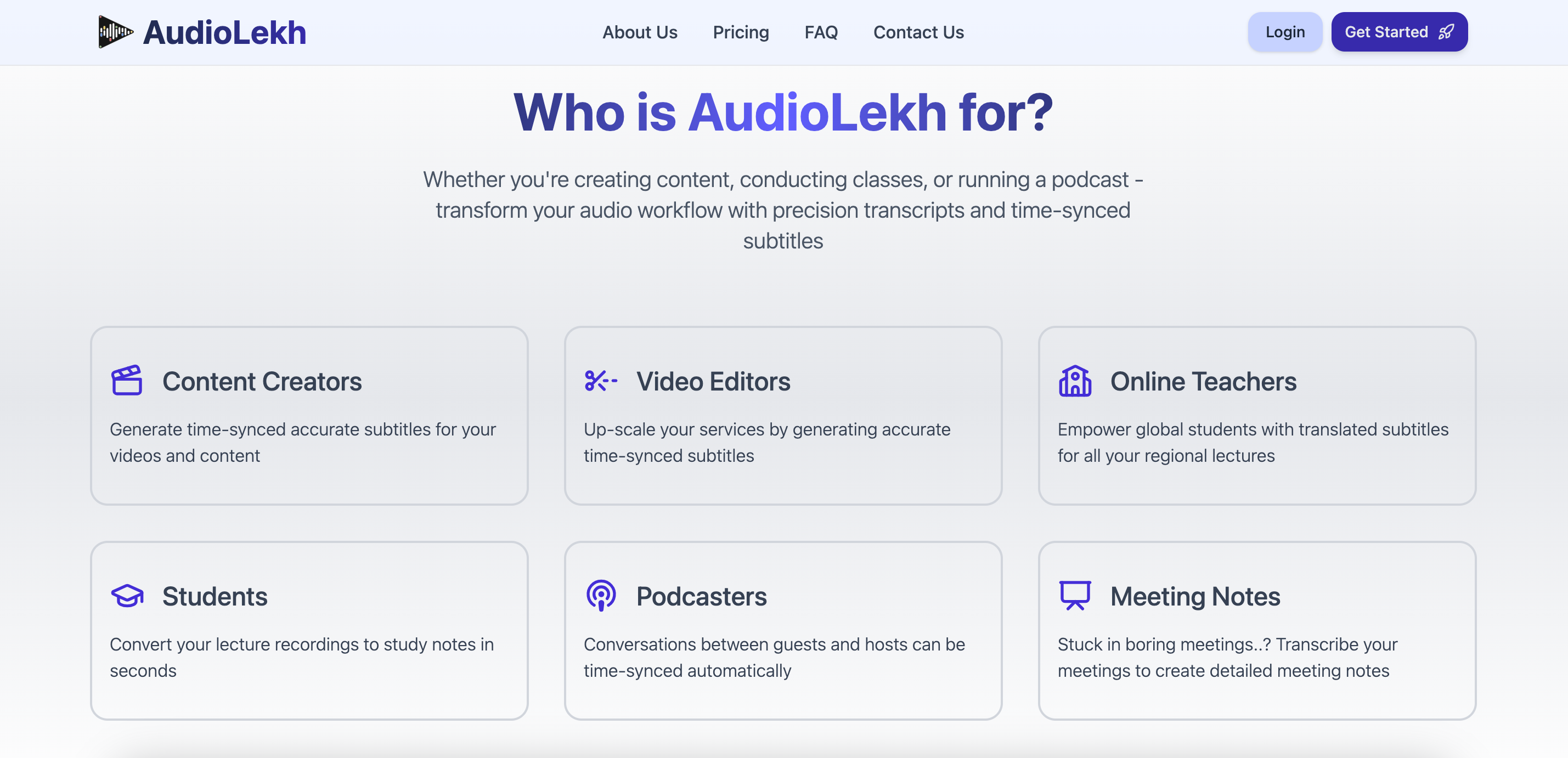Click the podcast broadcast icon for Podcasters
Image resolution: width=1568 pixels, height=758 pixels.
pyautogui.click(x=600, y=596)
